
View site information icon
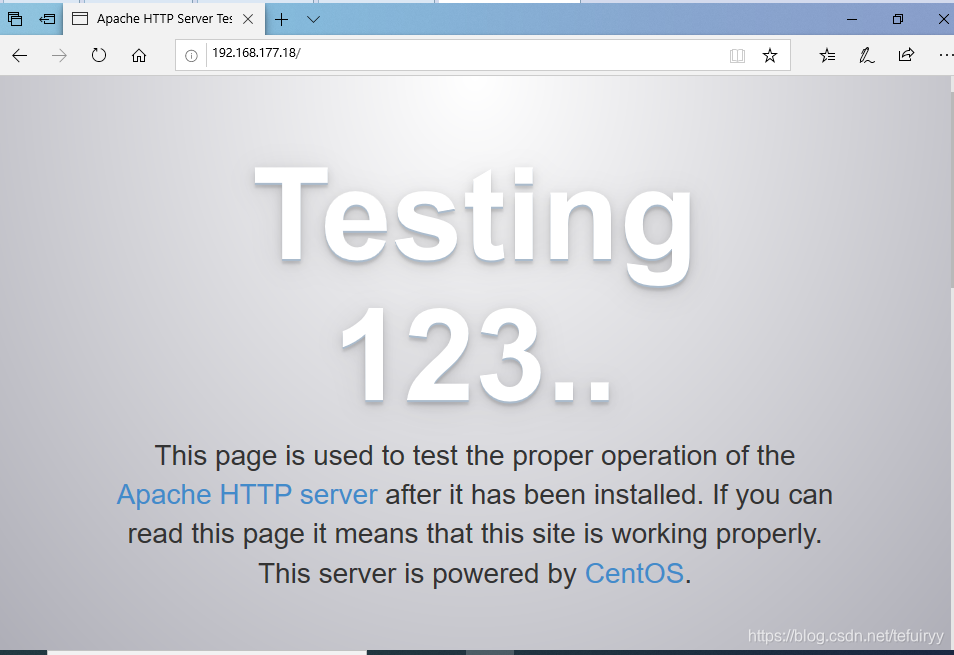coord(191,56)
